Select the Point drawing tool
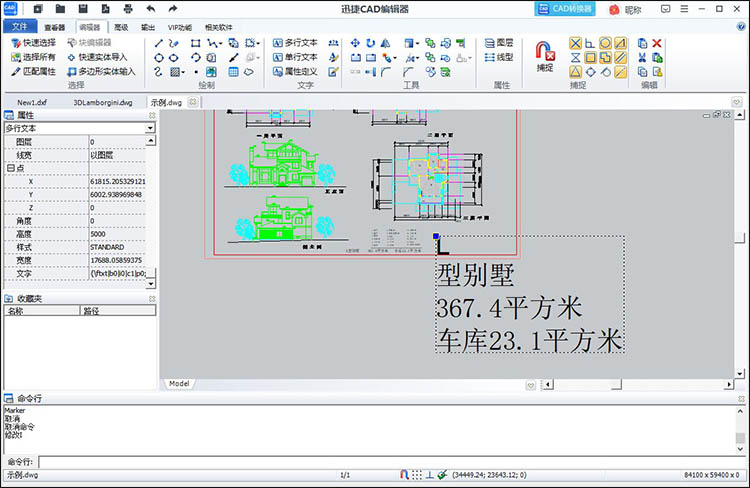750x488 pixels. click(196, 72)
